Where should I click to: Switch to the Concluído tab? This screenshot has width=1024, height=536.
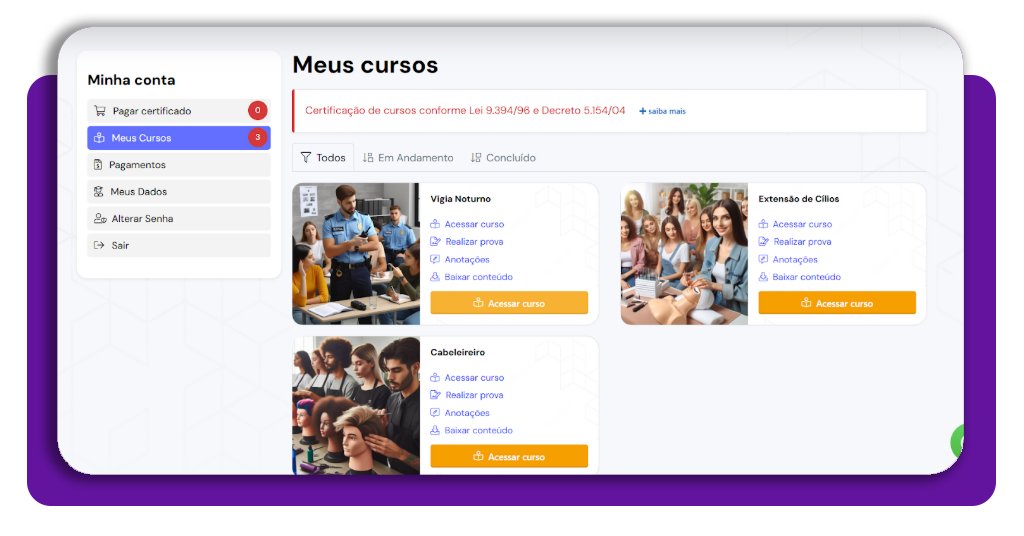pos(504,157)
